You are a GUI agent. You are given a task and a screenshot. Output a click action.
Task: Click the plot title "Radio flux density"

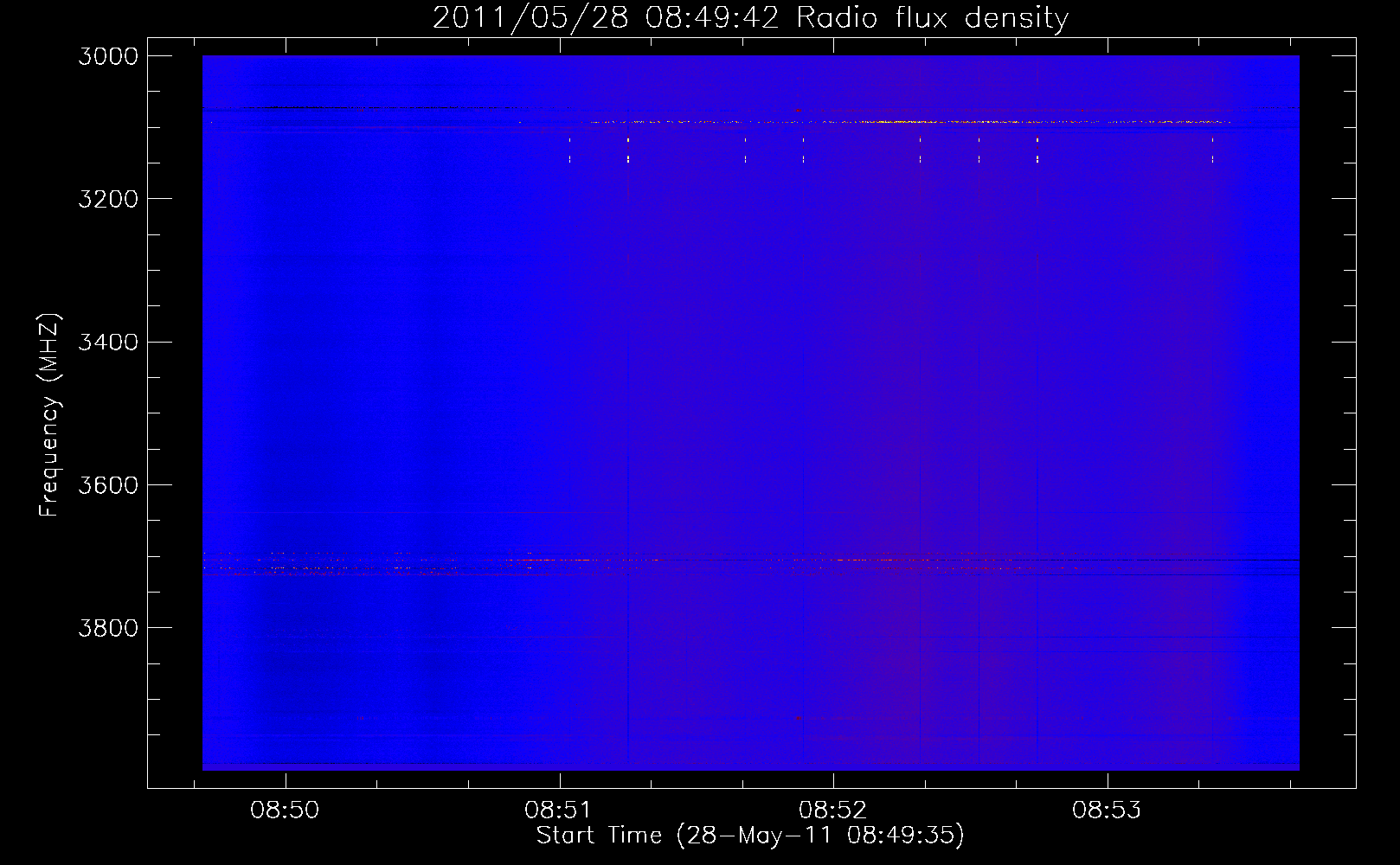(x=933, y=18)
